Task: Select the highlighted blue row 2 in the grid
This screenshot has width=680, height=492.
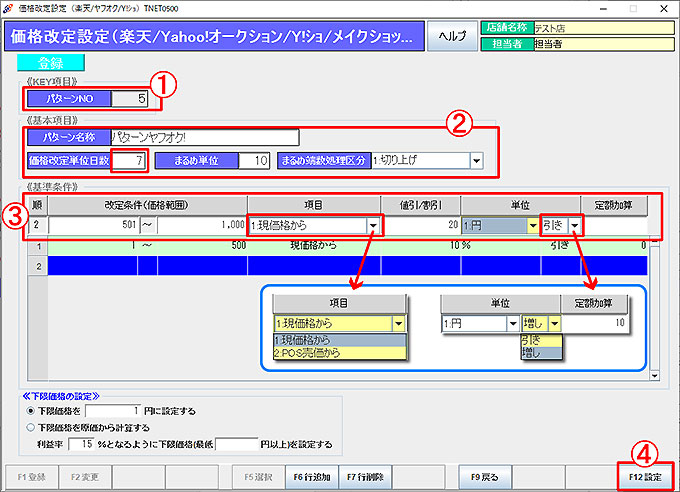Action: 340,265
